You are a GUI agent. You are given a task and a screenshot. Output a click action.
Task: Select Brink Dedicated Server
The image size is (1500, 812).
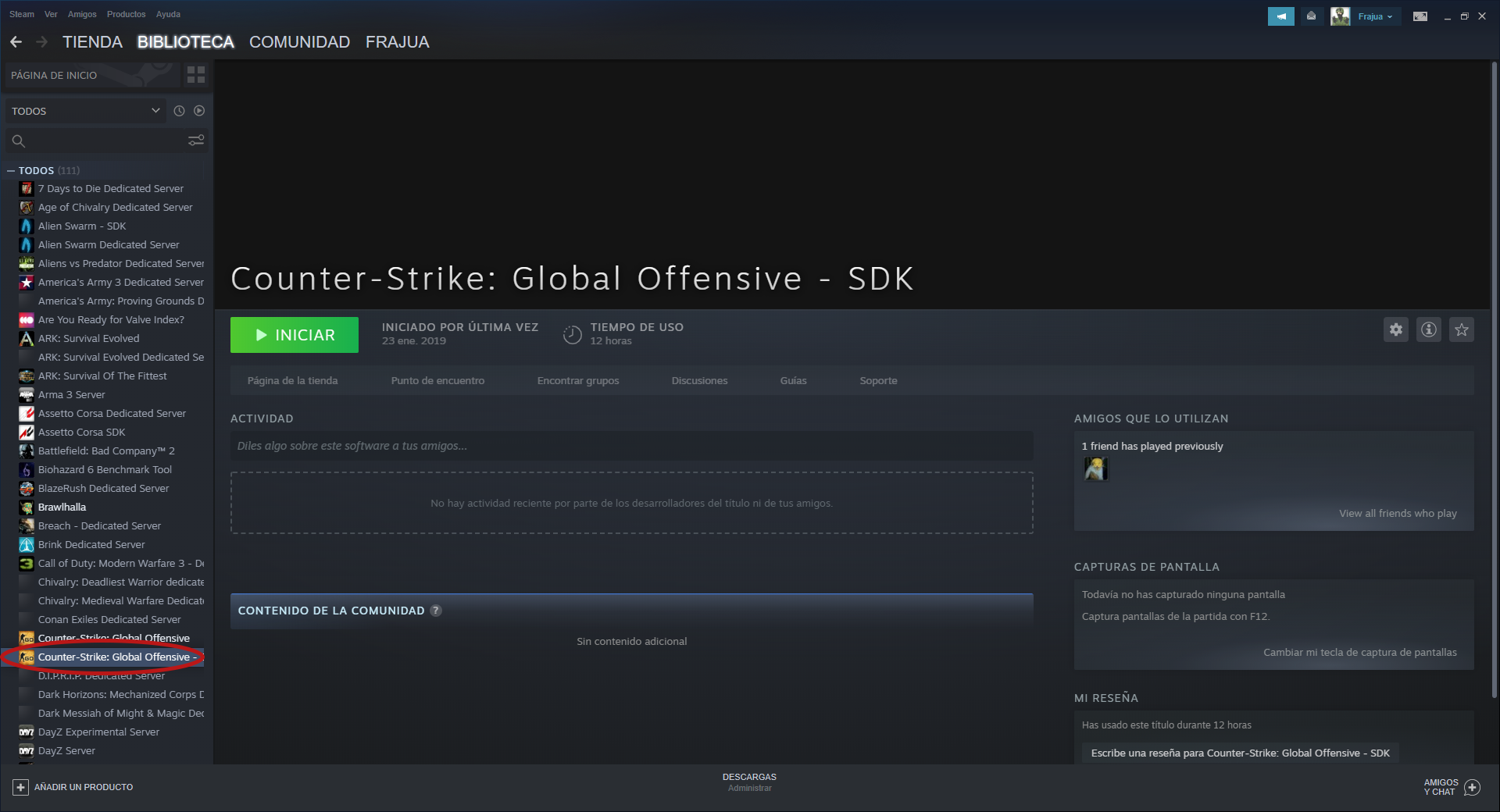(x=111, y=545)
